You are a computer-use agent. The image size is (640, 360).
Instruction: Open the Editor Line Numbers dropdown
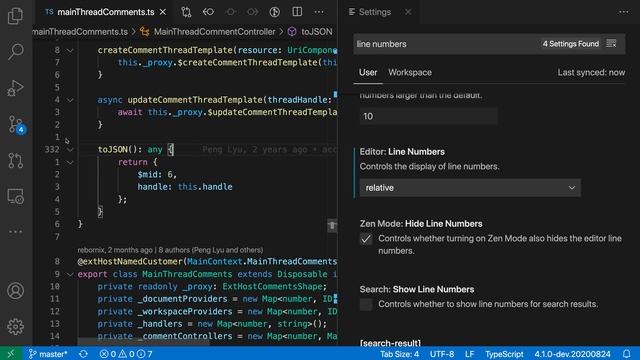tap(470, 188)
